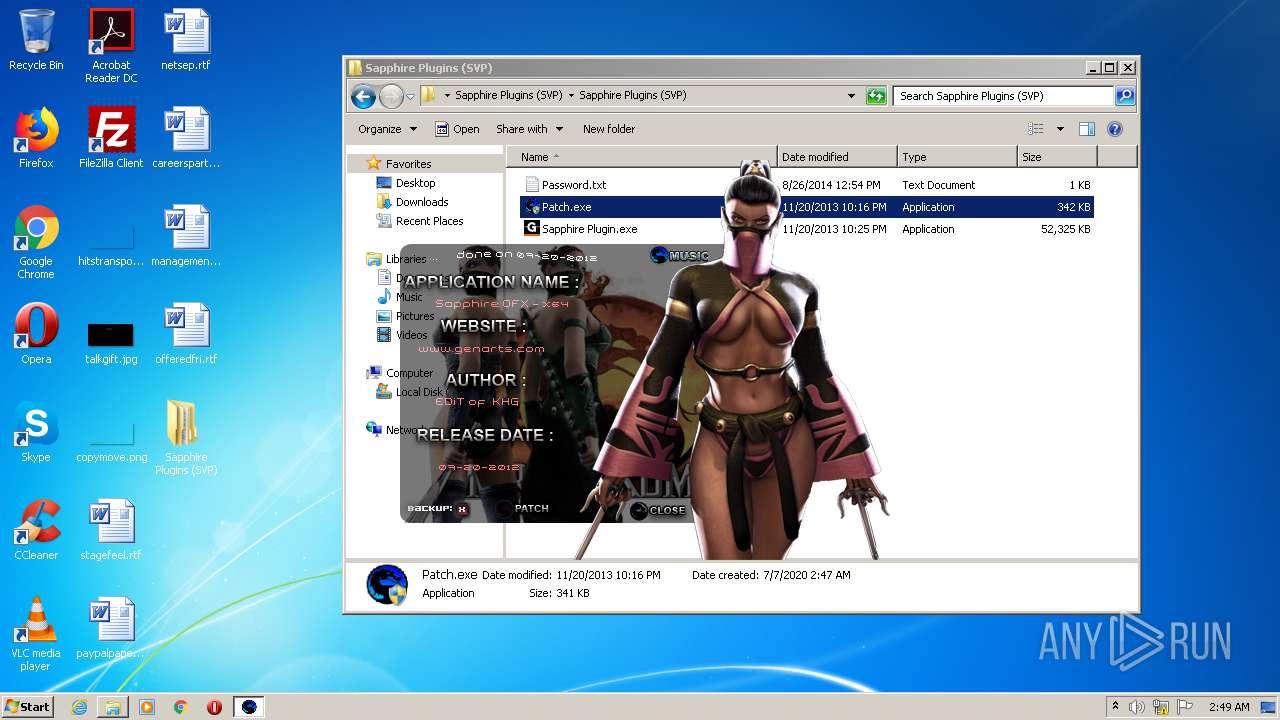The image size is (1280, 720).
Task: Open the Share with menu
Action: tap(529, 129)
